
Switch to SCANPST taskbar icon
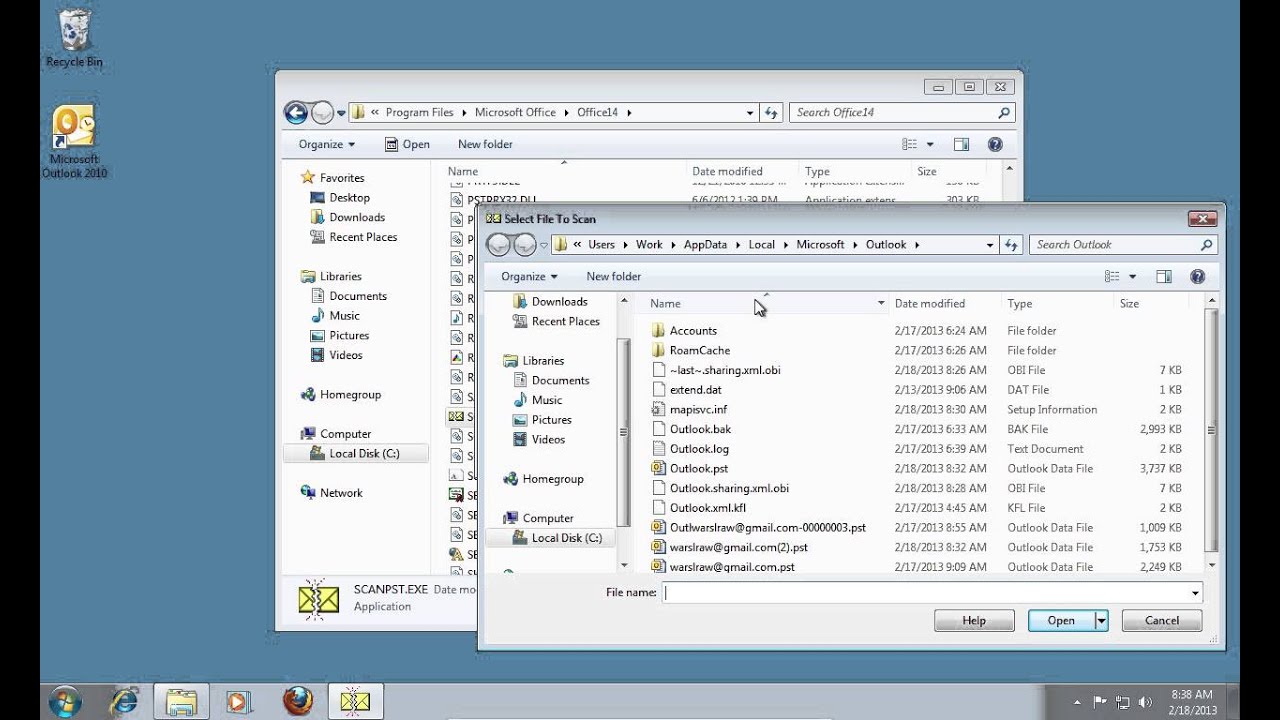(x=355, y=702)
